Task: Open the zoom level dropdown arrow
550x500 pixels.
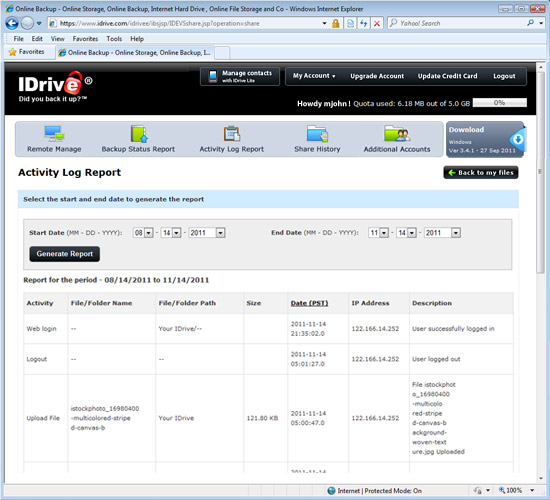Action: 532,491
